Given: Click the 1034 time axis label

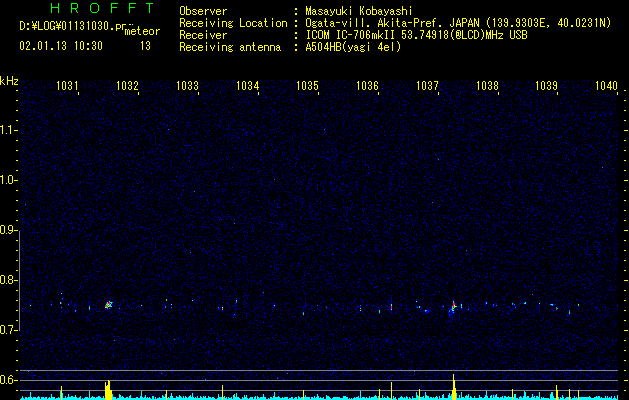Looking at the screenshot, I should pos(248,85).
